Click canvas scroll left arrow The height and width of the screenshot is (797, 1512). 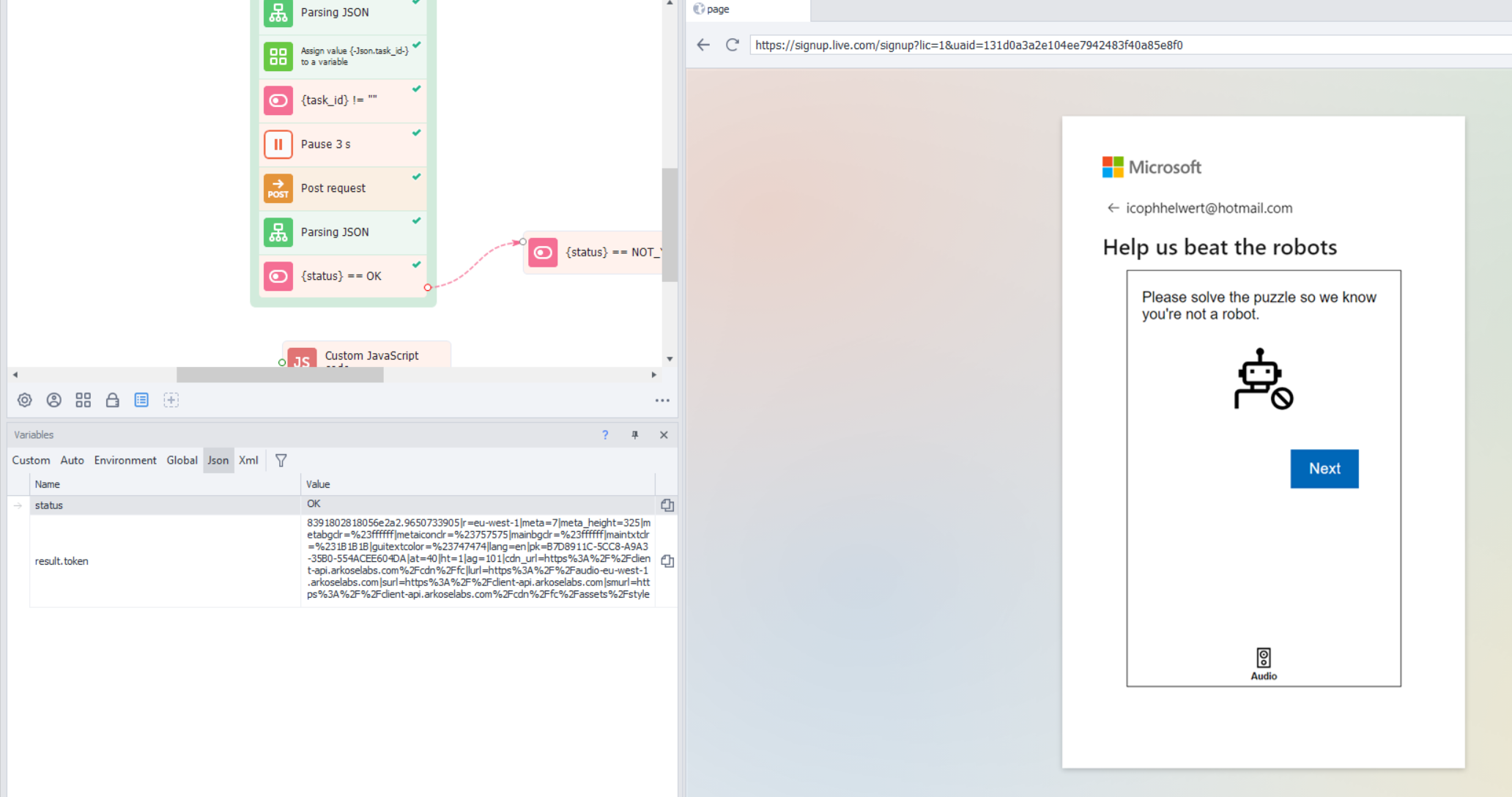pyautogui.click(x=15, y=374)
